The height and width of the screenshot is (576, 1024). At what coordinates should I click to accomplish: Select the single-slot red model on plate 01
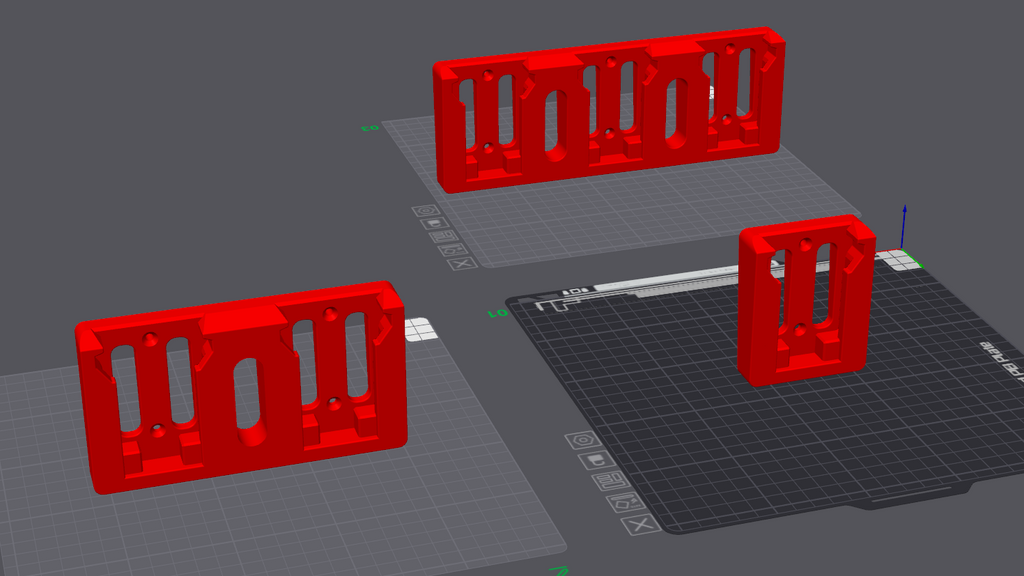click(806, 300)
